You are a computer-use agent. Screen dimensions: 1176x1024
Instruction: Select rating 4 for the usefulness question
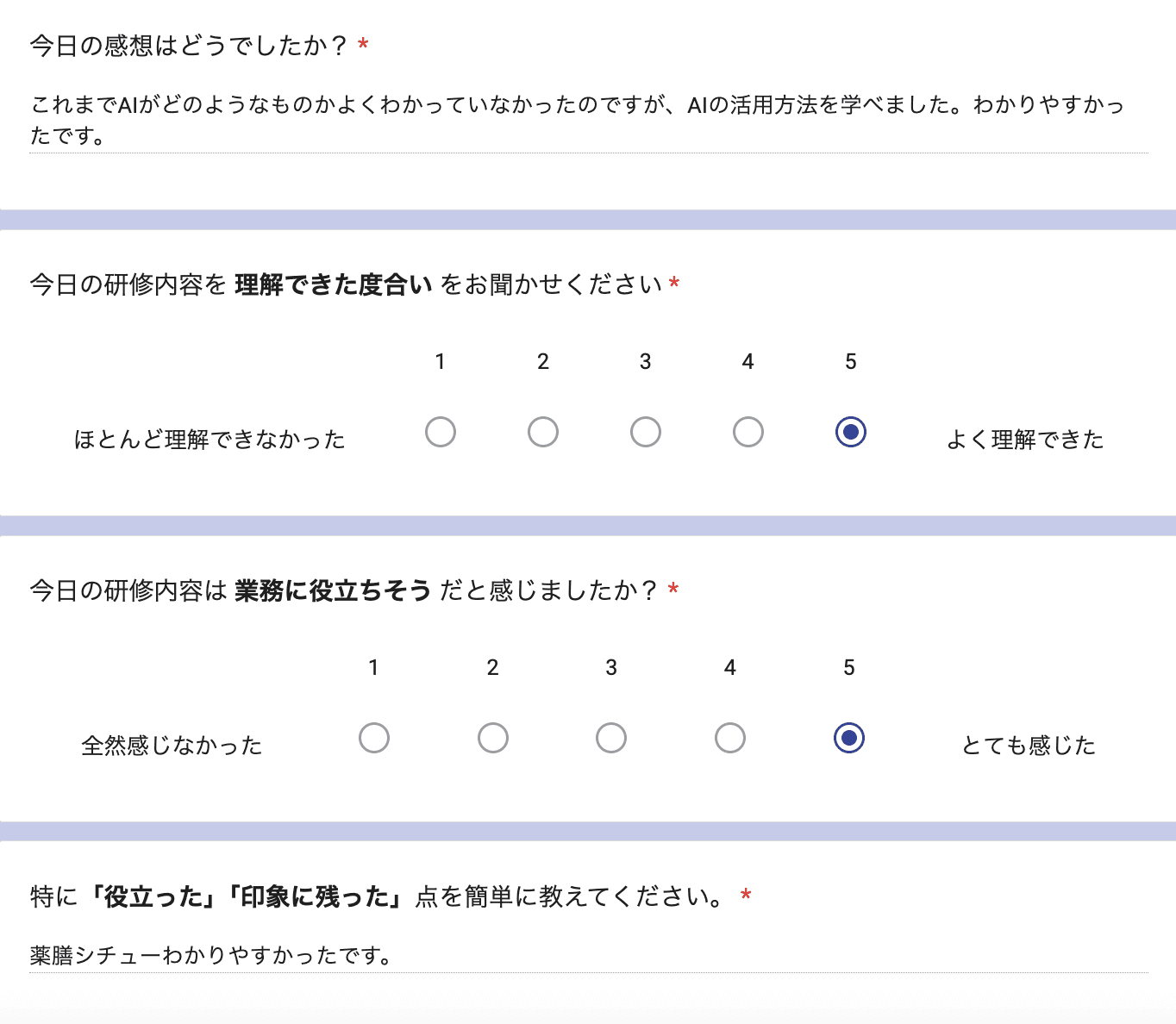pyautogui.click(x=730, y=738)
